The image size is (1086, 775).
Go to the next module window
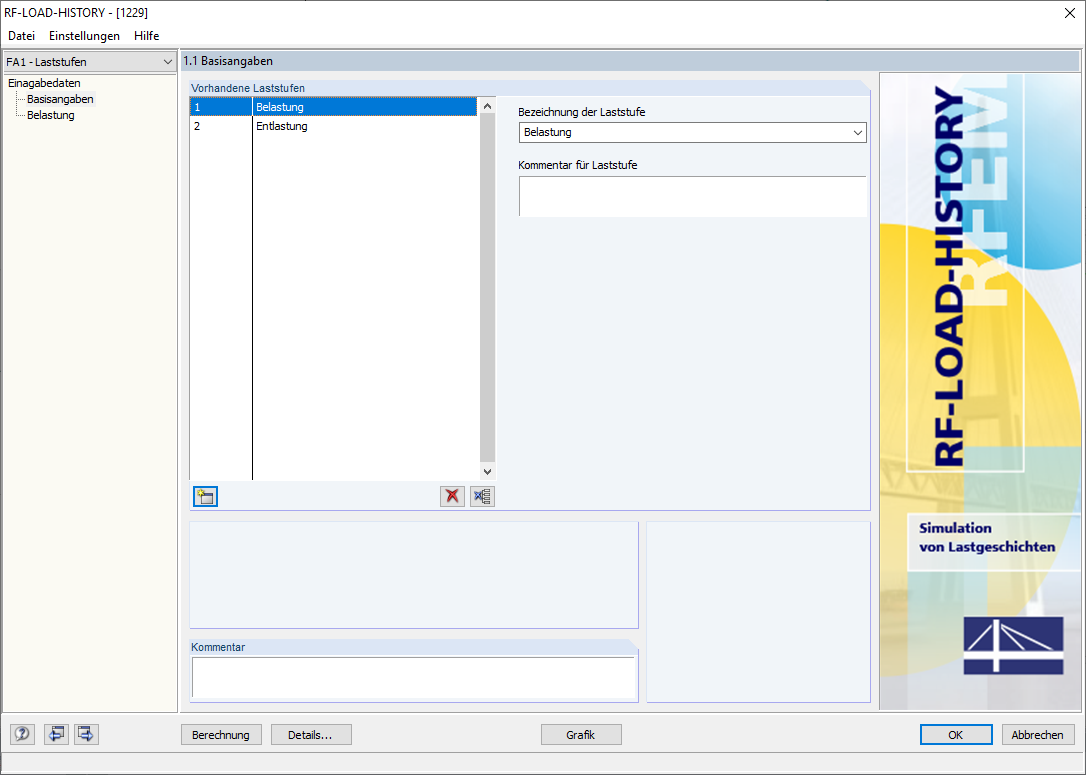point(85,734)
